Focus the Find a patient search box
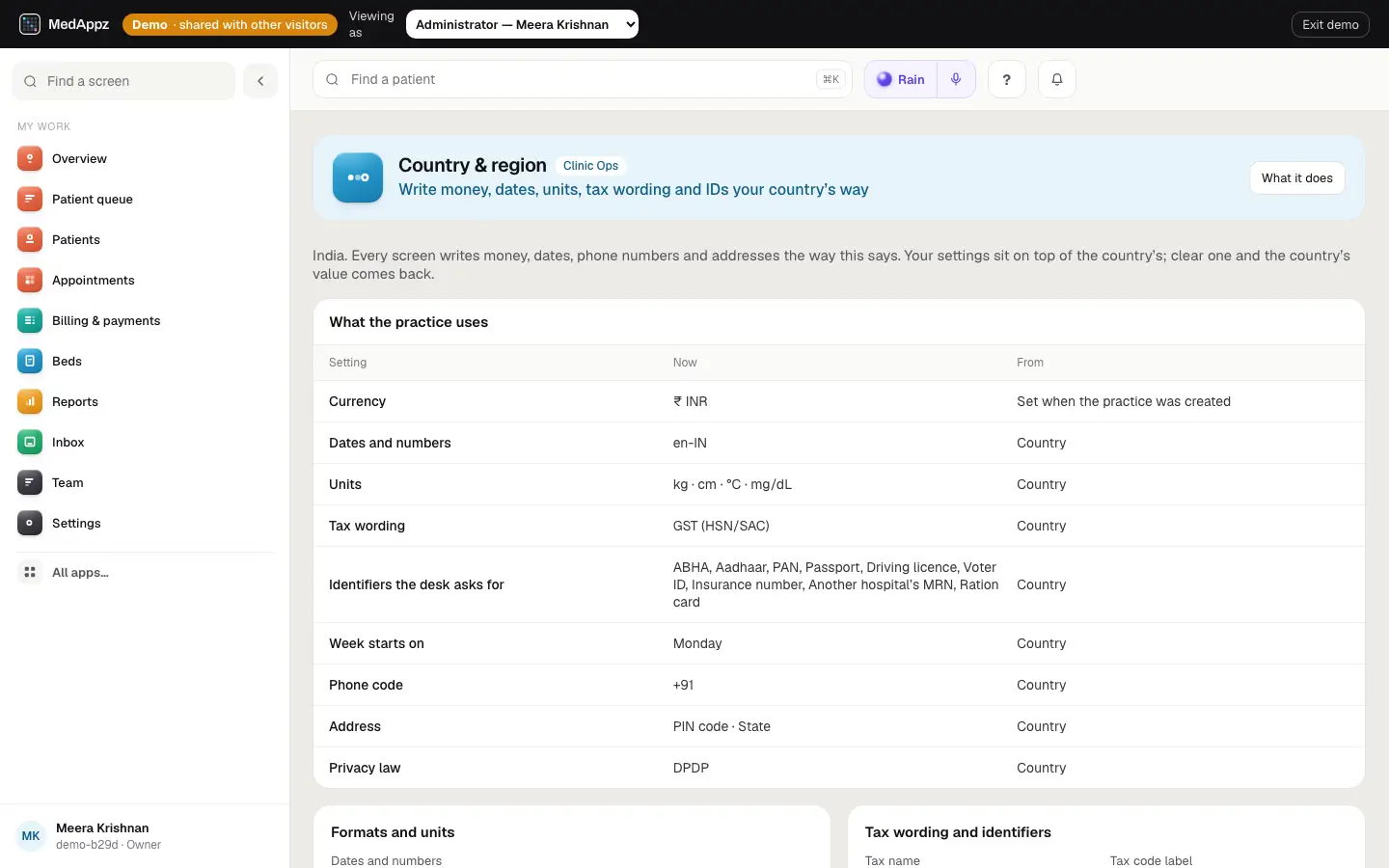 (x=583, y=79)
